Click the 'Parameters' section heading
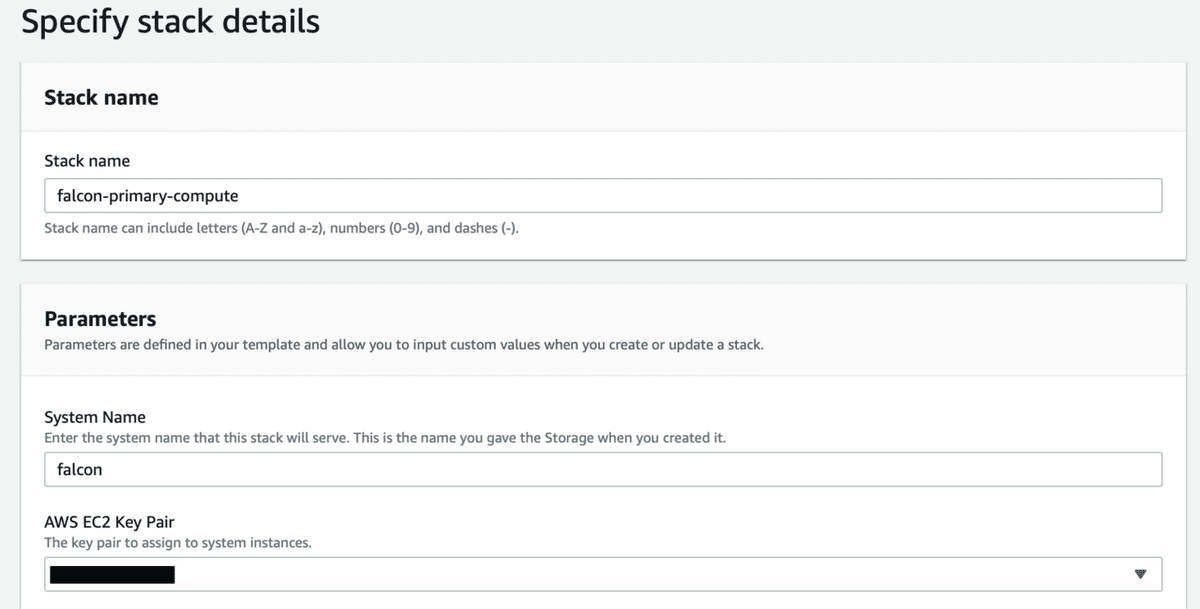This screenshot has width=1200, height=609. [x=100, y=319]
